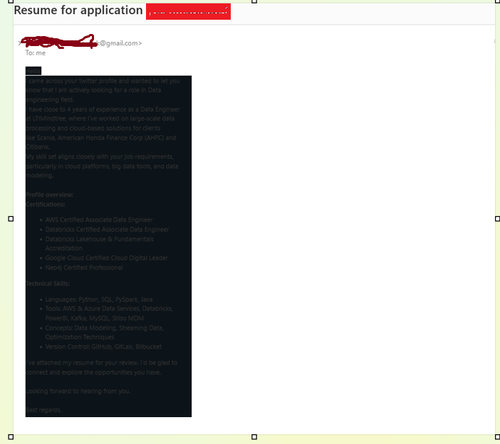500x444 pixels.
Task: Click the bullet "Languages: Python, SQL, PySpark, Java"
Action: (99, 300)
